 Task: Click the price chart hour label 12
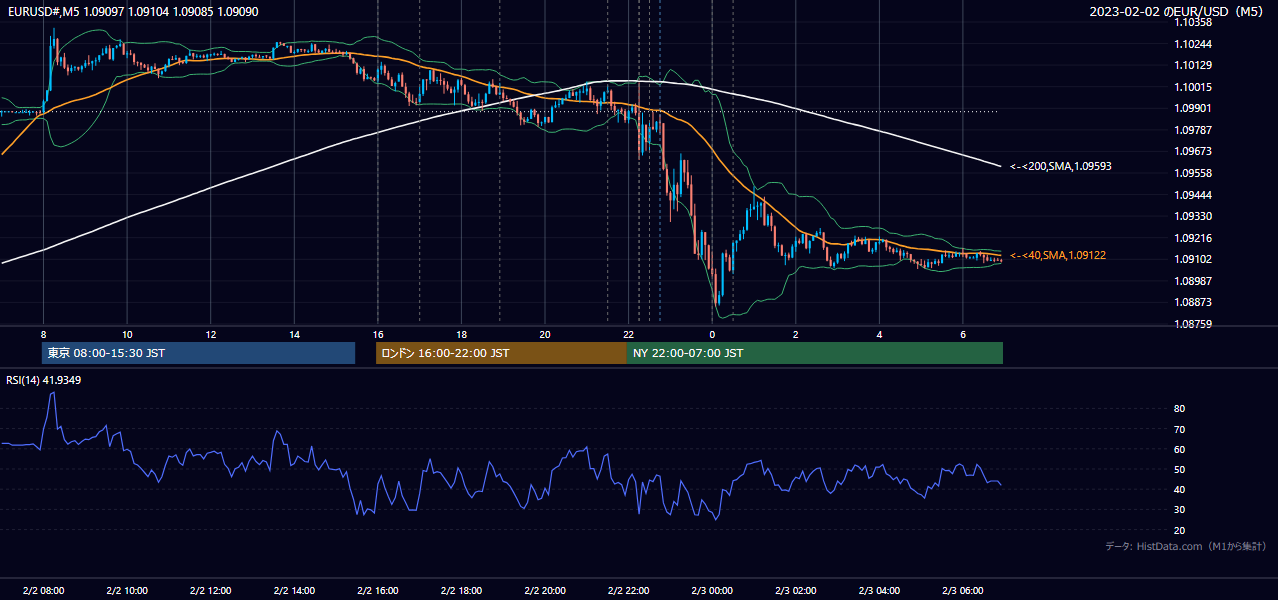click(x=210, y=334)
